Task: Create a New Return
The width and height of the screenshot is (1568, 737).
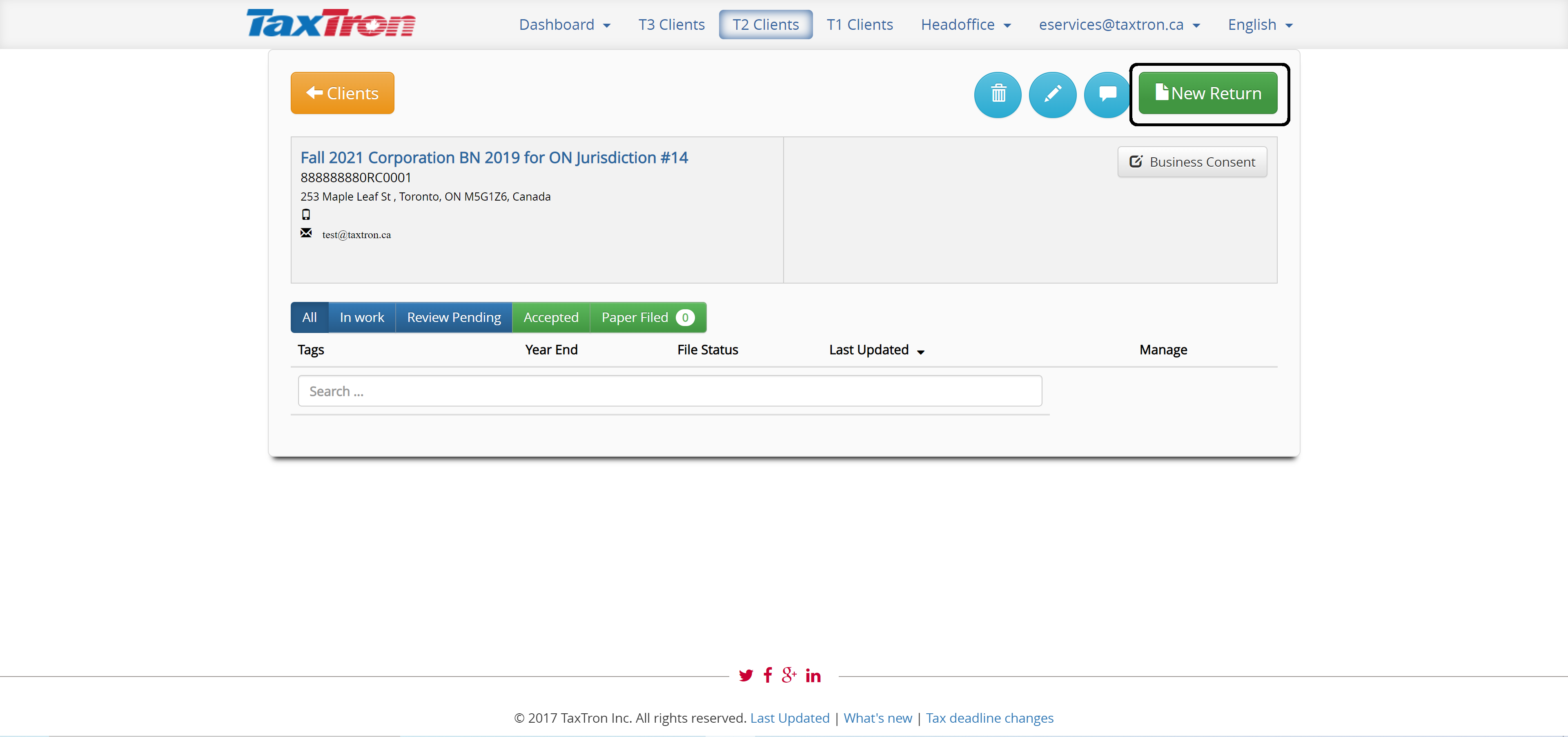Action: point(1208,93)
